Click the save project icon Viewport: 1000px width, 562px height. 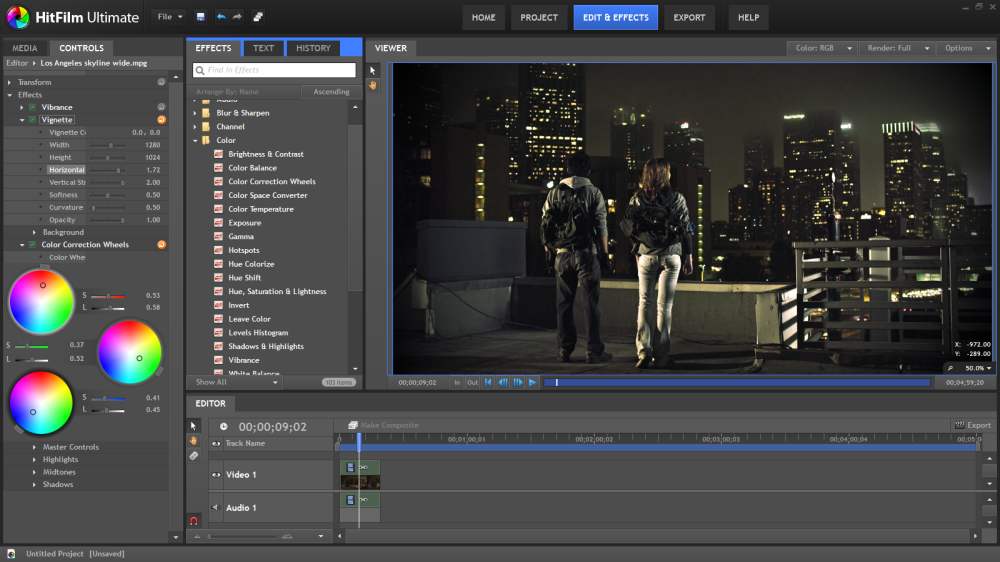pos(201,17)
